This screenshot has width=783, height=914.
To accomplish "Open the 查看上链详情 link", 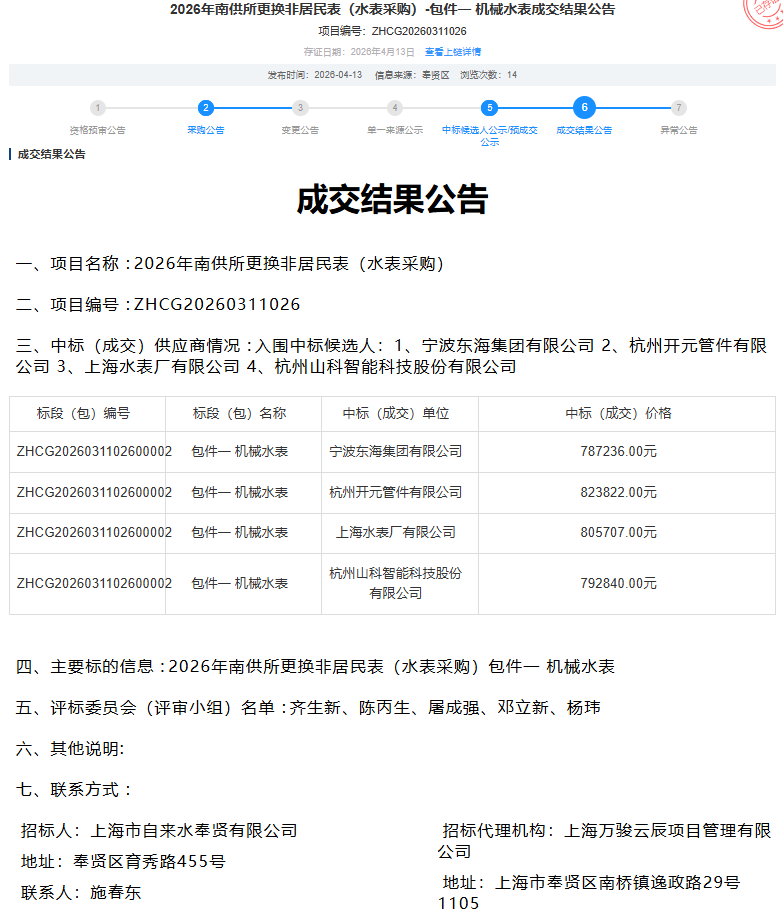I will coord(453,51).
